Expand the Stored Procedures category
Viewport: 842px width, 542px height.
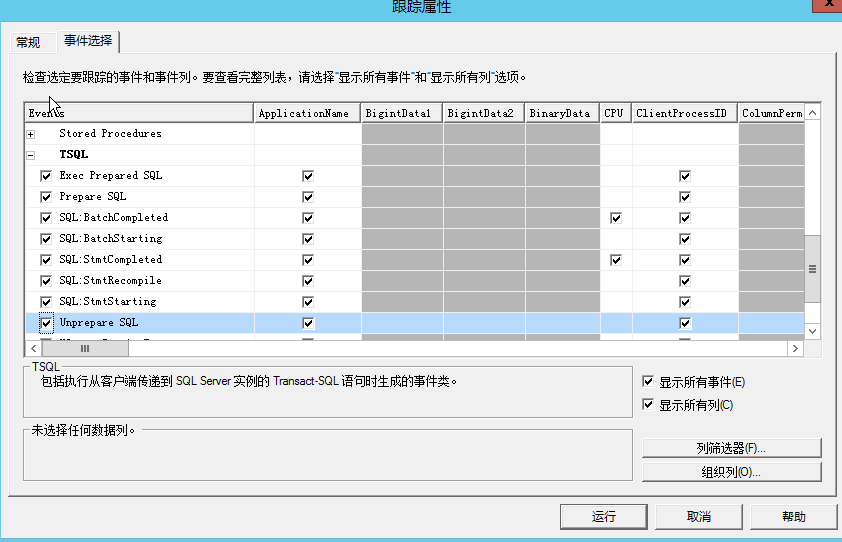(31, 134)
